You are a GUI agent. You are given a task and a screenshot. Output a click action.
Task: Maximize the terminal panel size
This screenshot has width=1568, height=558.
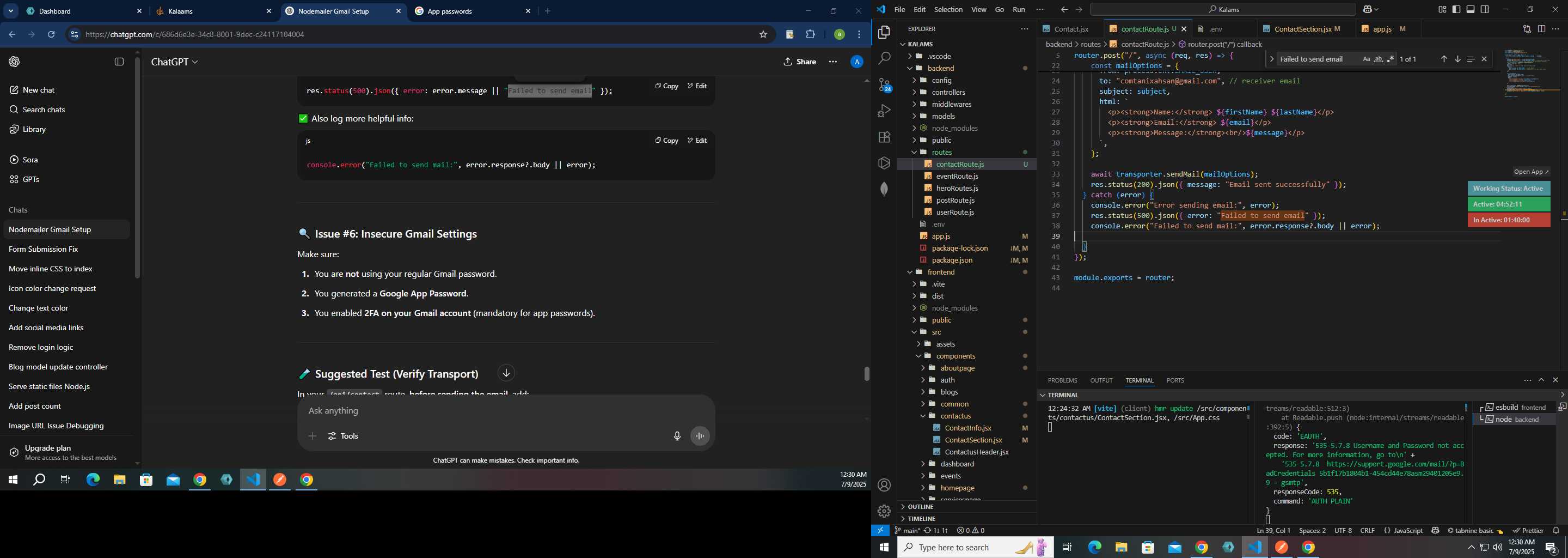tap(1541, 380)
